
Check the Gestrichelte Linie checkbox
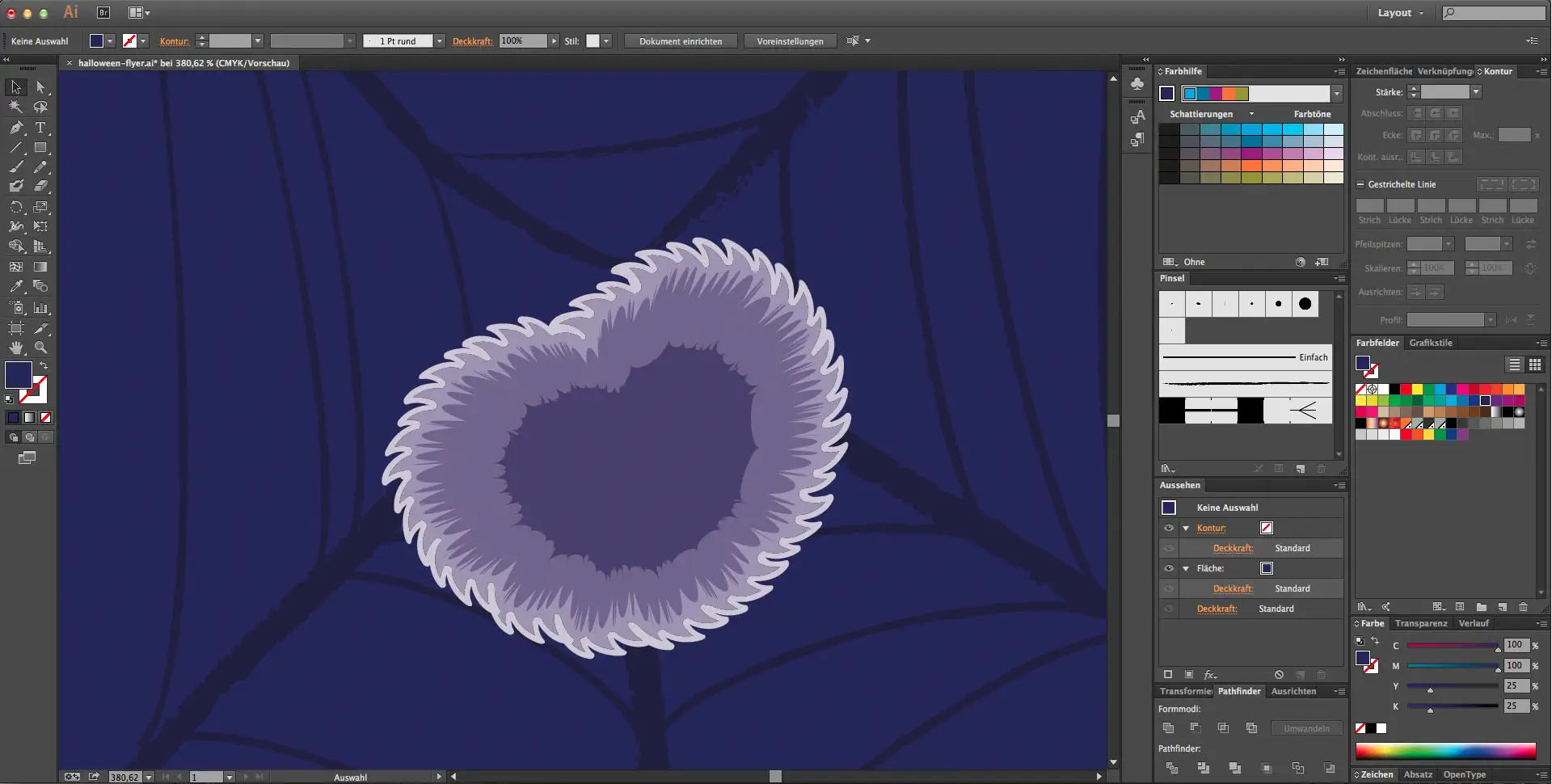pyautogui.click(x=1360, y=184)
